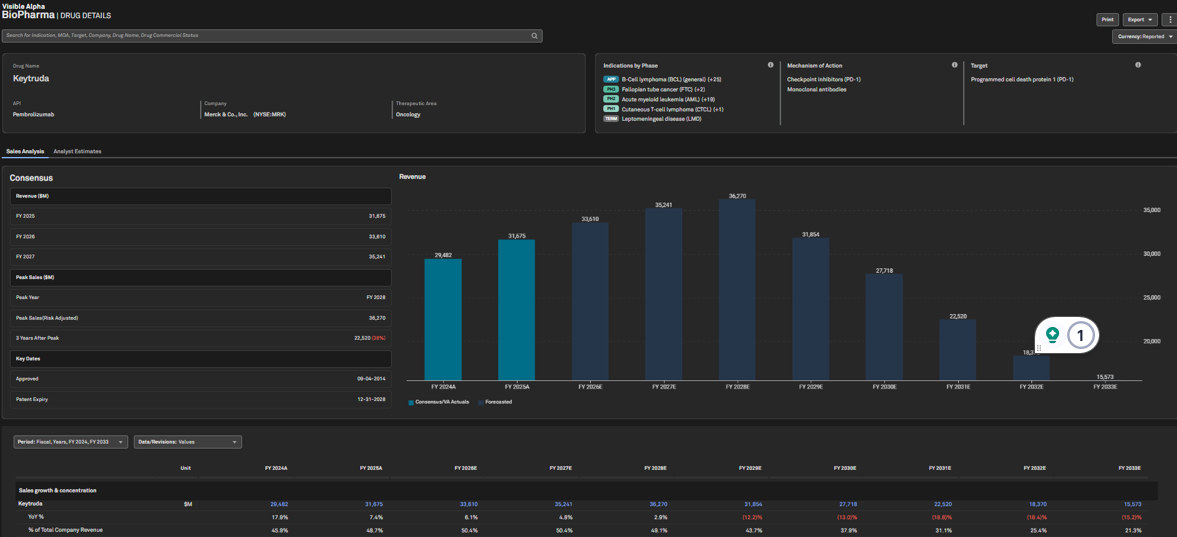Click the Indications by Phase info icon

770,65
